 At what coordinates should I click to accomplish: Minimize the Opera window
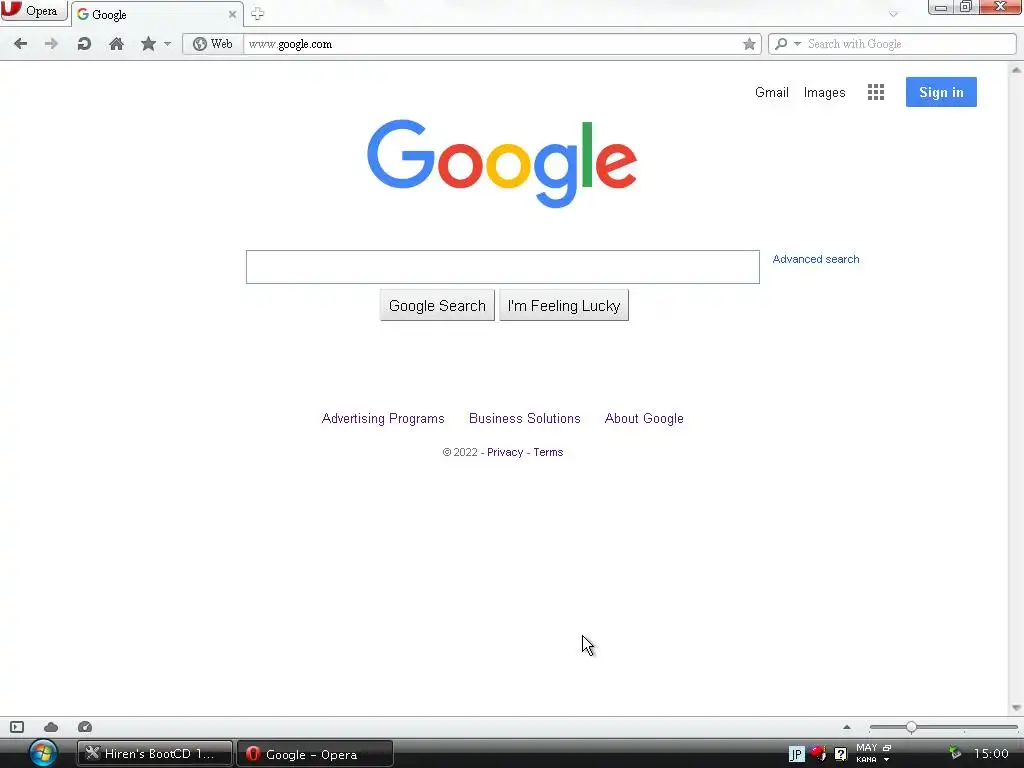941,8
